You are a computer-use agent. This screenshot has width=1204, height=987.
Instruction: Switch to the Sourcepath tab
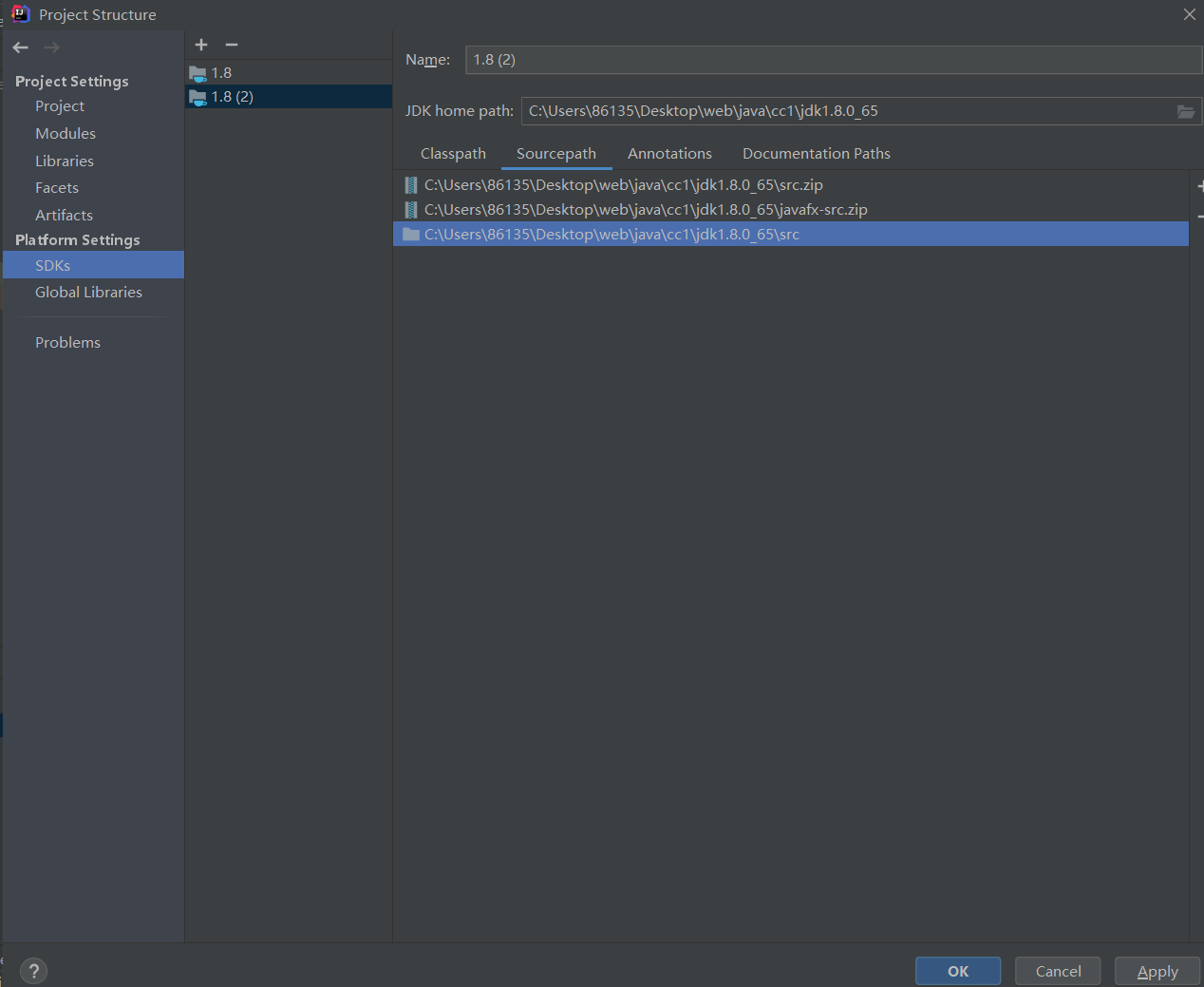coord(556,154)
